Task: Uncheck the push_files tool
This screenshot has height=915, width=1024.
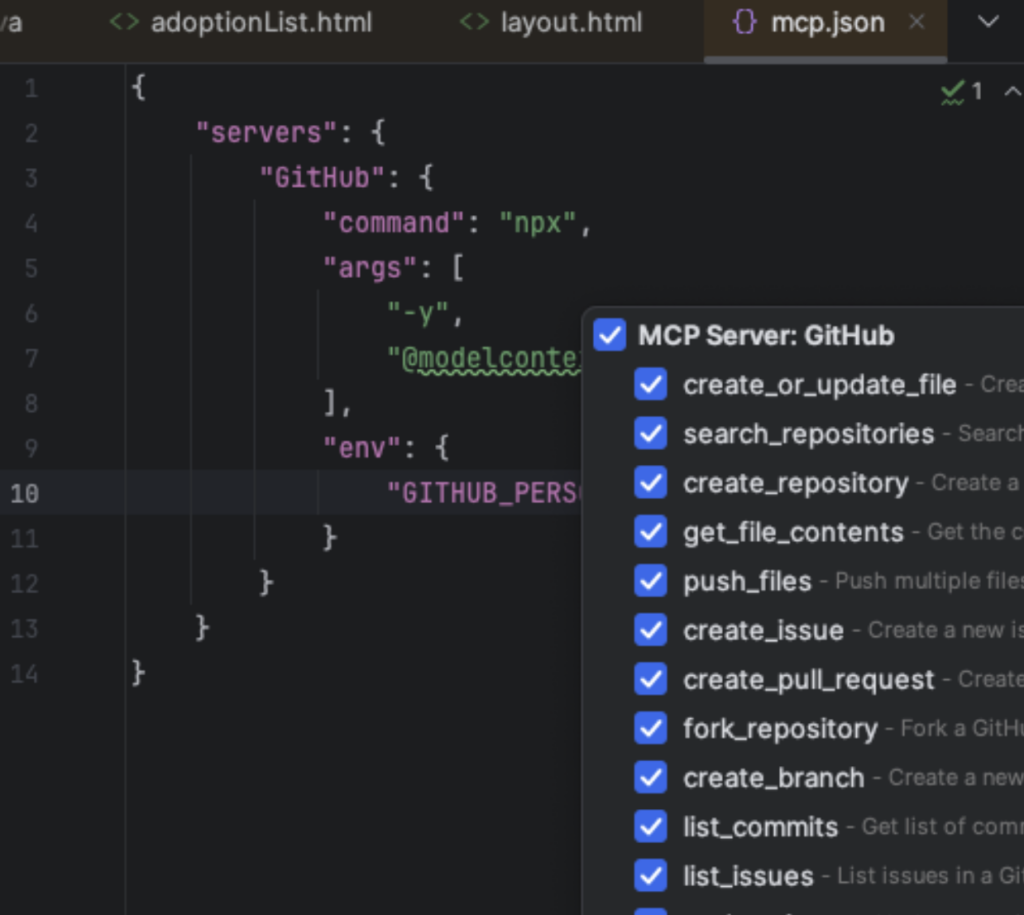Action: [x=651, y=581]
